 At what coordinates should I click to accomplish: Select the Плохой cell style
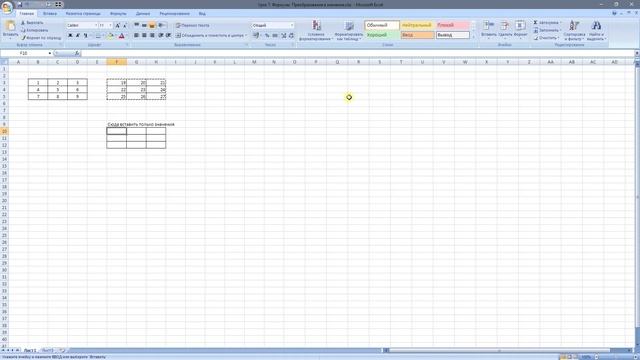(x=453, y=25)
